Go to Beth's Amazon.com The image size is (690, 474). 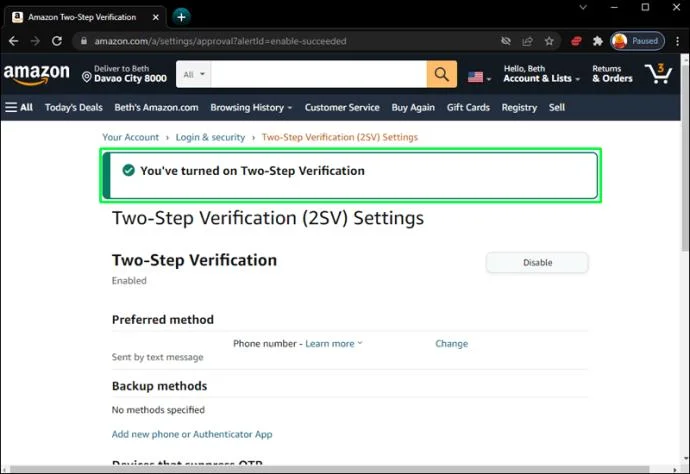click(x=156, y=107)
